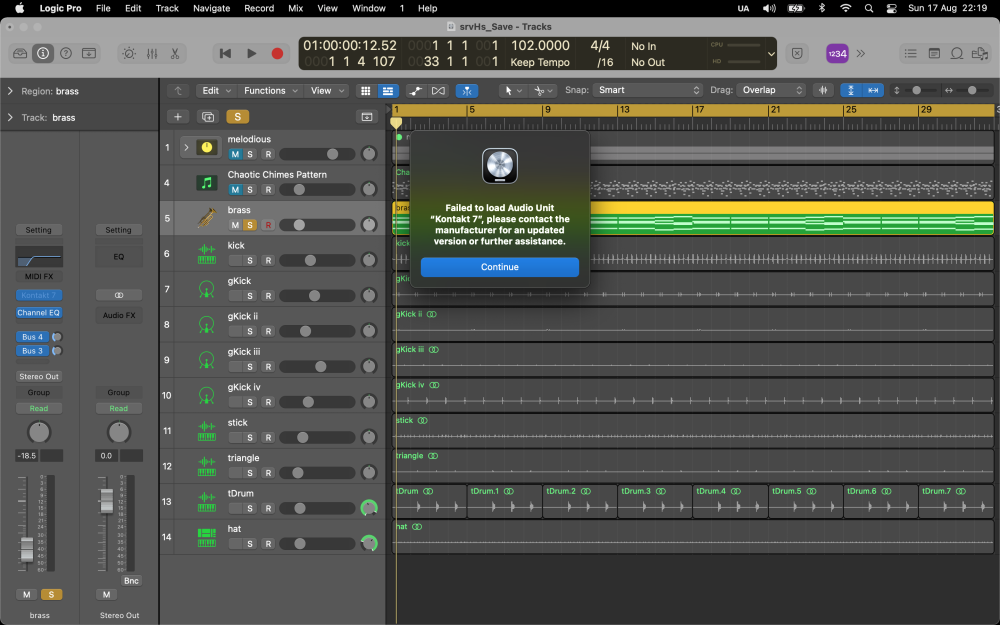The image size is (1000, 625).
Task: Click the purple 1234 count-in button
Action: point(837,54)
